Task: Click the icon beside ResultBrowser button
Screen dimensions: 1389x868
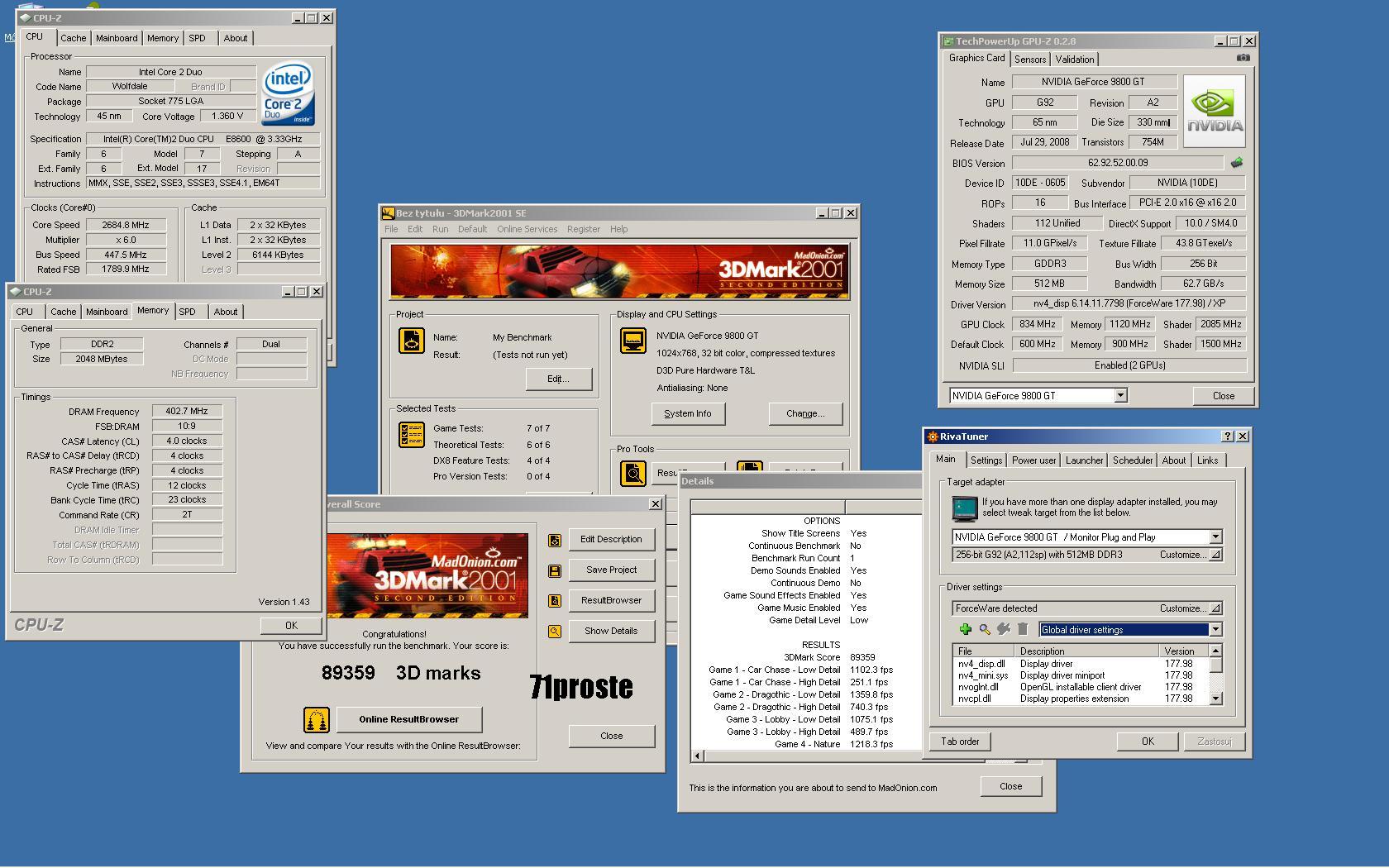Action: pos(555,601)
